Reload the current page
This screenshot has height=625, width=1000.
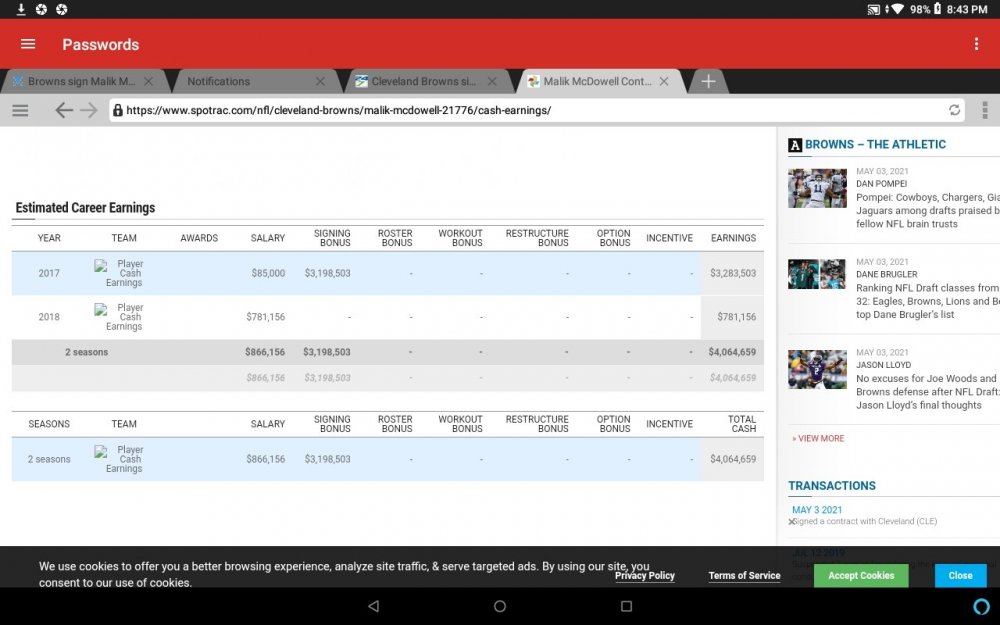[x=954, y=110]
